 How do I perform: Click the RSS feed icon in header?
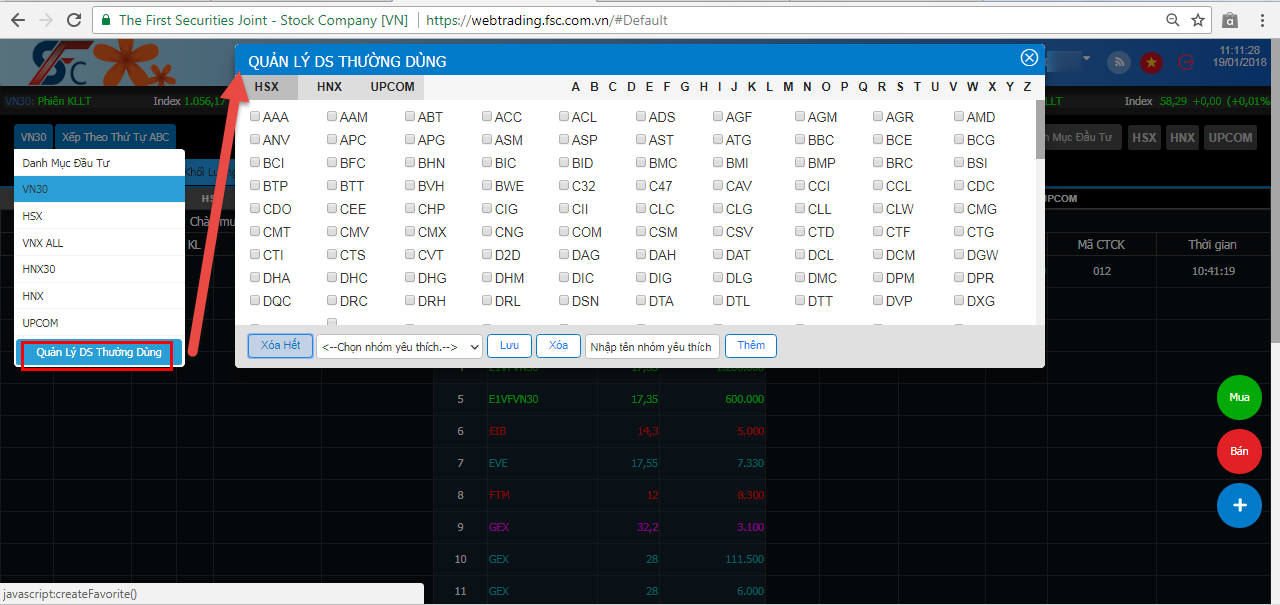coord(1119,62)
